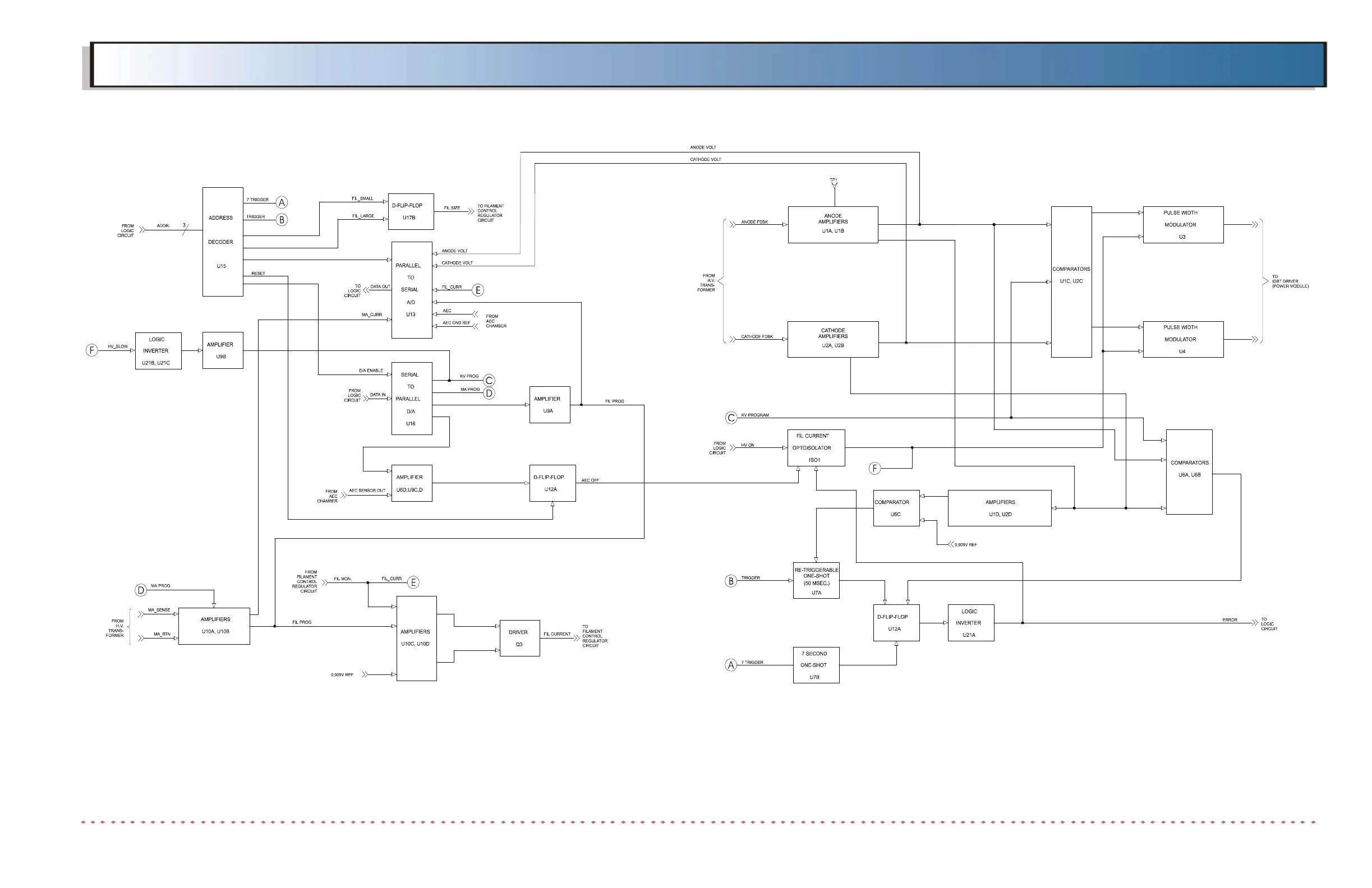1372x888 pixels.
Task: Click connector circle A beside 7 TRIGGER output
Action: pyautogui.click(x=282, y=202)
